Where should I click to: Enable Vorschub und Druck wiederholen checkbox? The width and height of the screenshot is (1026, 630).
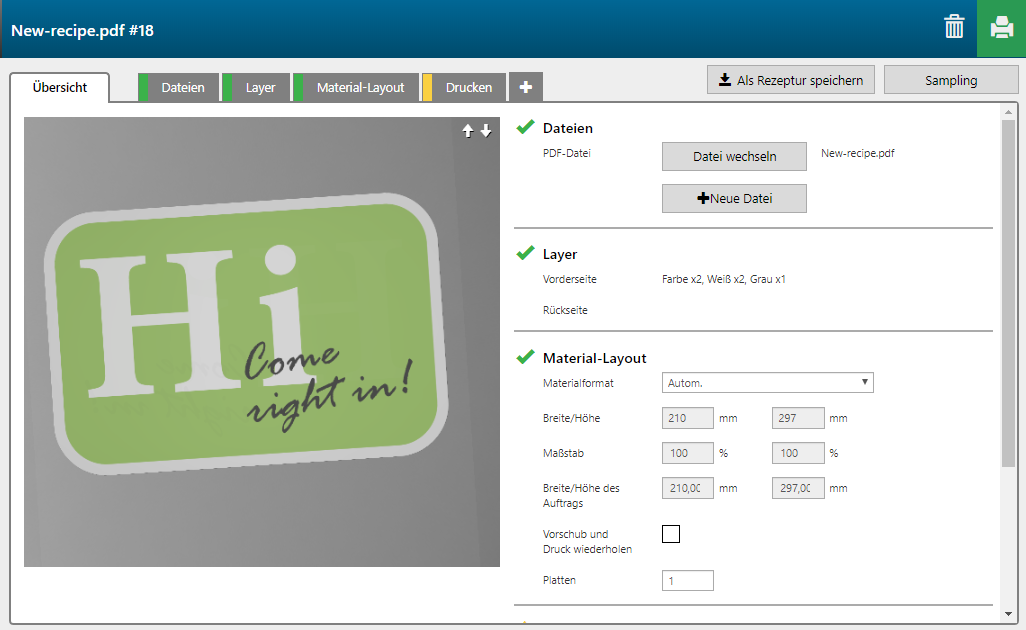[671, 534]
